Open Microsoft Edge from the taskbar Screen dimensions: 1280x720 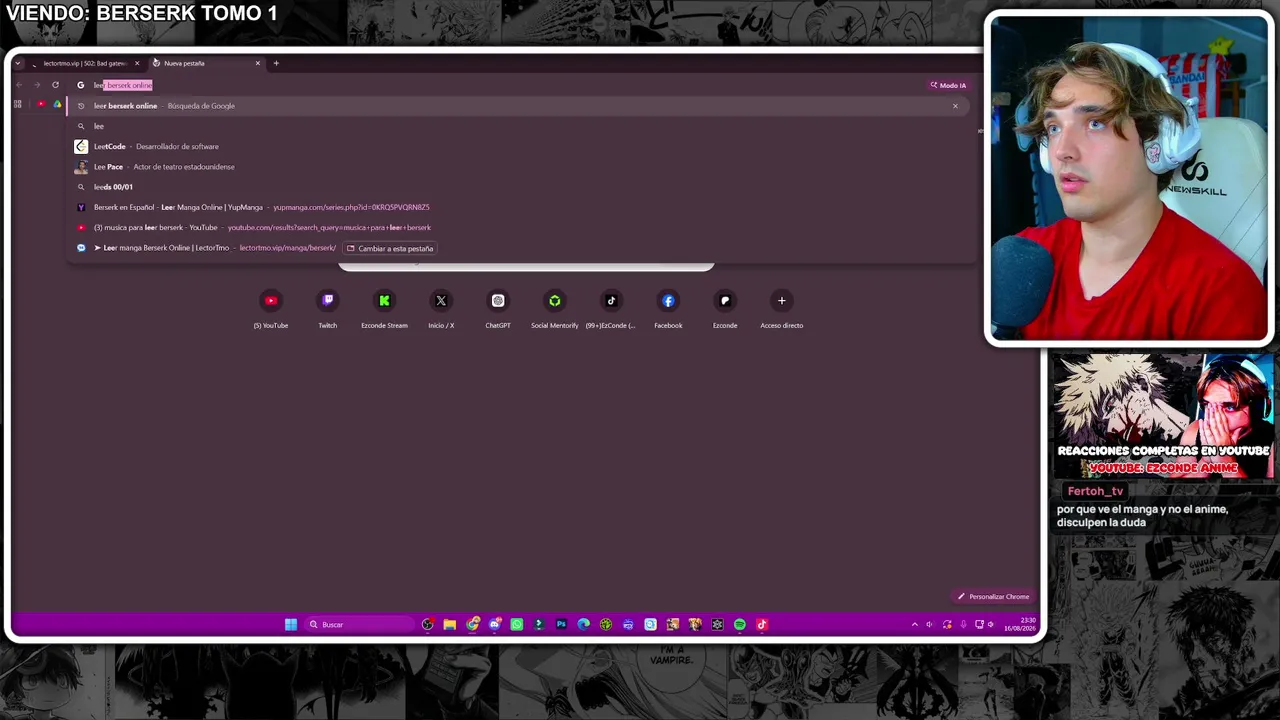[584, 625]
